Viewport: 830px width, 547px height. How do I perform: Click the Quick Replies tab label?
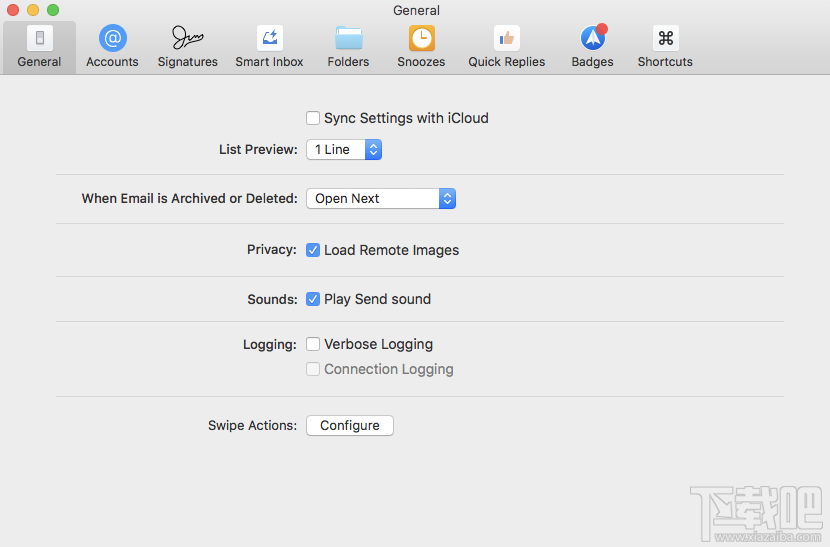pos(507,62)
